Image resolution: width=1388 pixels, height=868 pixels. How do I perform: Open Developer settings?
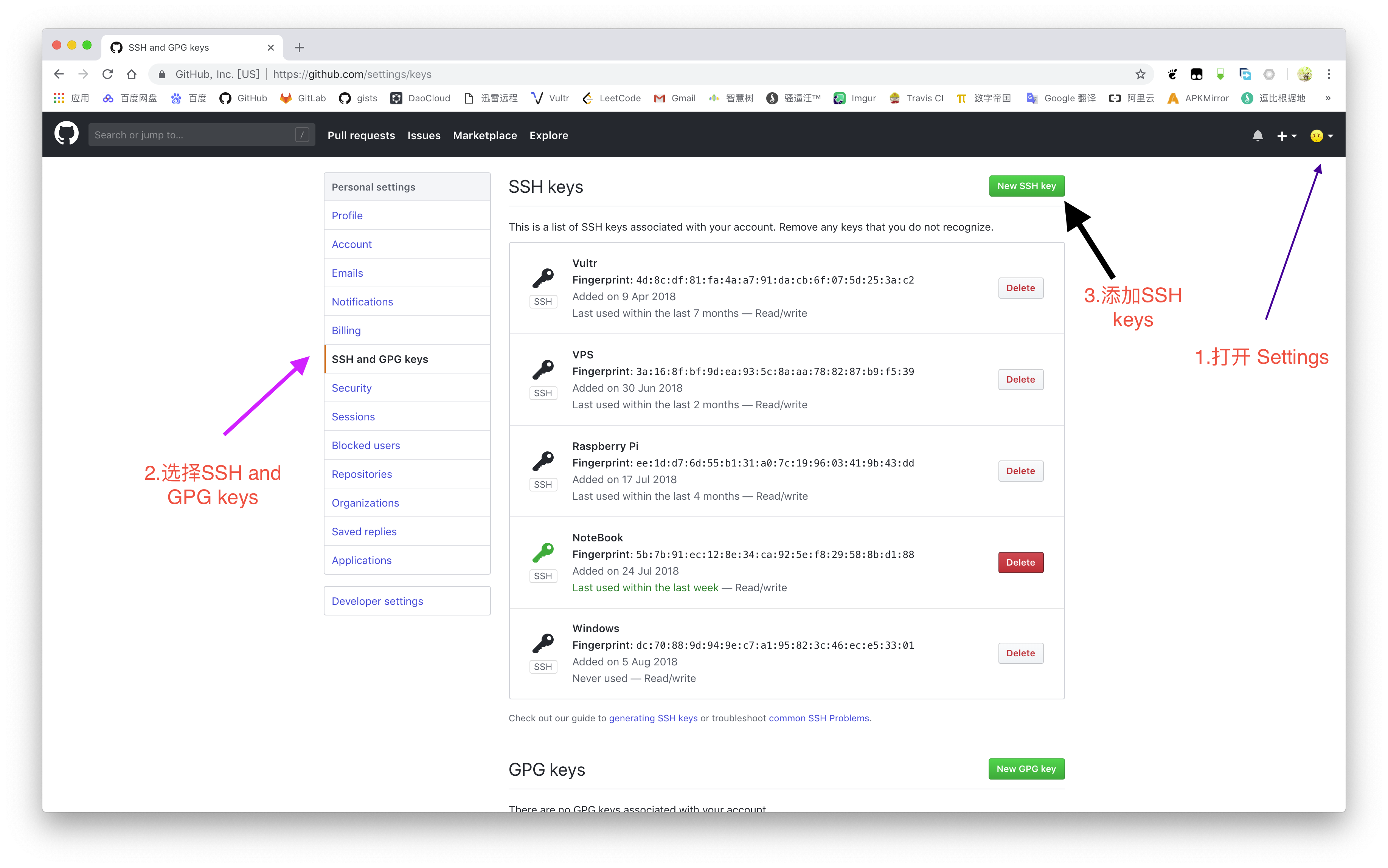coord(407,600)
